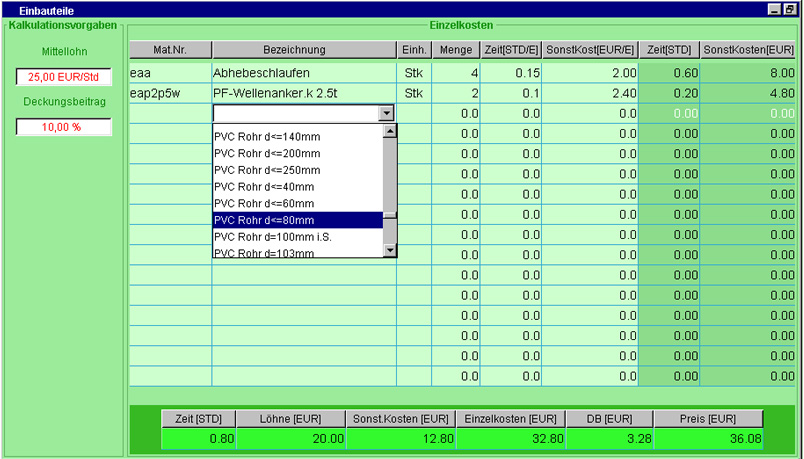804x459 pixels.
Task: Select the 'PF-Wellenanker.k 2.5t' cell
Action: [304, 93]
